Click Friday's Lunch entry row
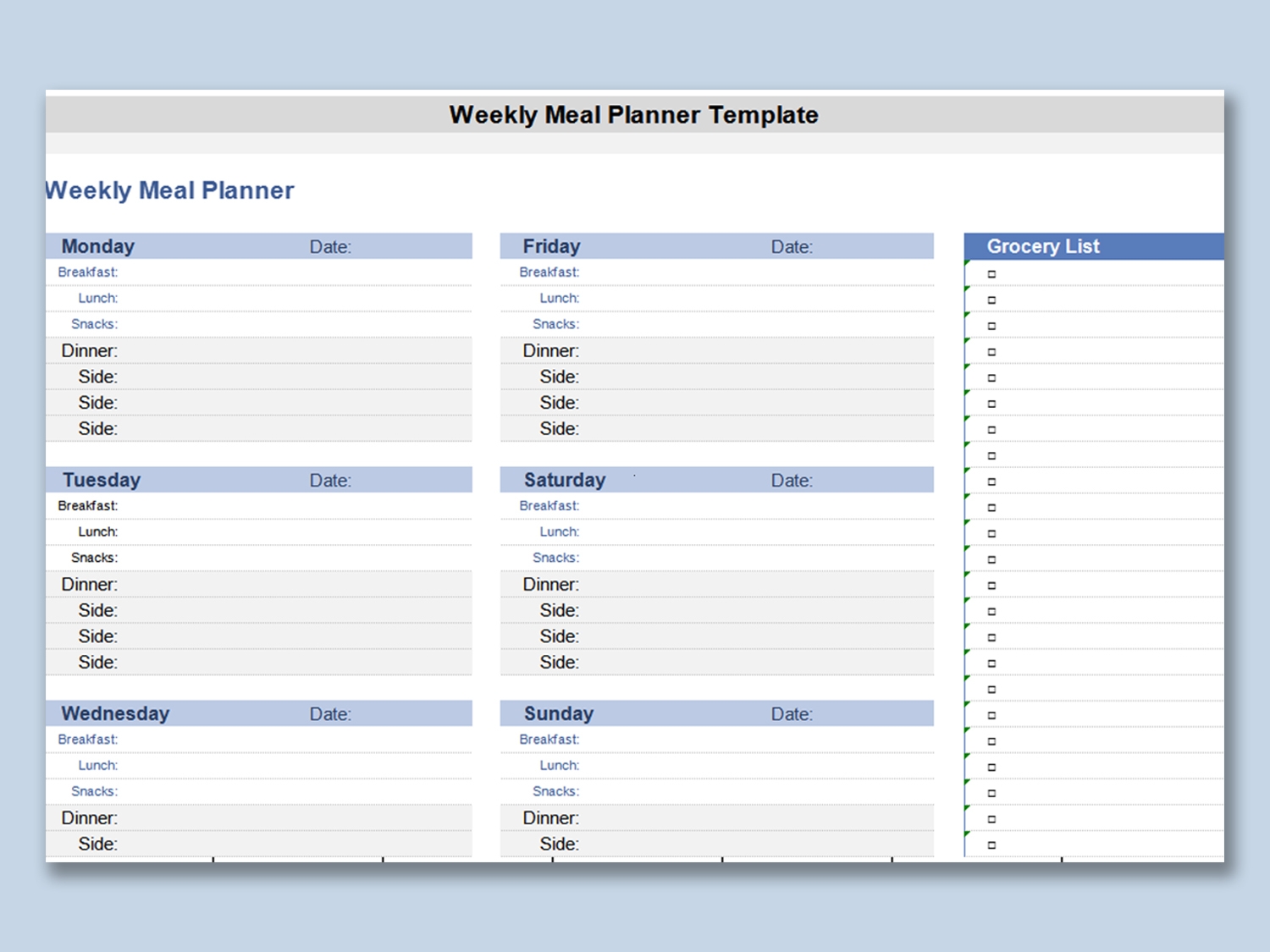The width and height of the screenshot is (1270, 952). click(x=754, y=299)
